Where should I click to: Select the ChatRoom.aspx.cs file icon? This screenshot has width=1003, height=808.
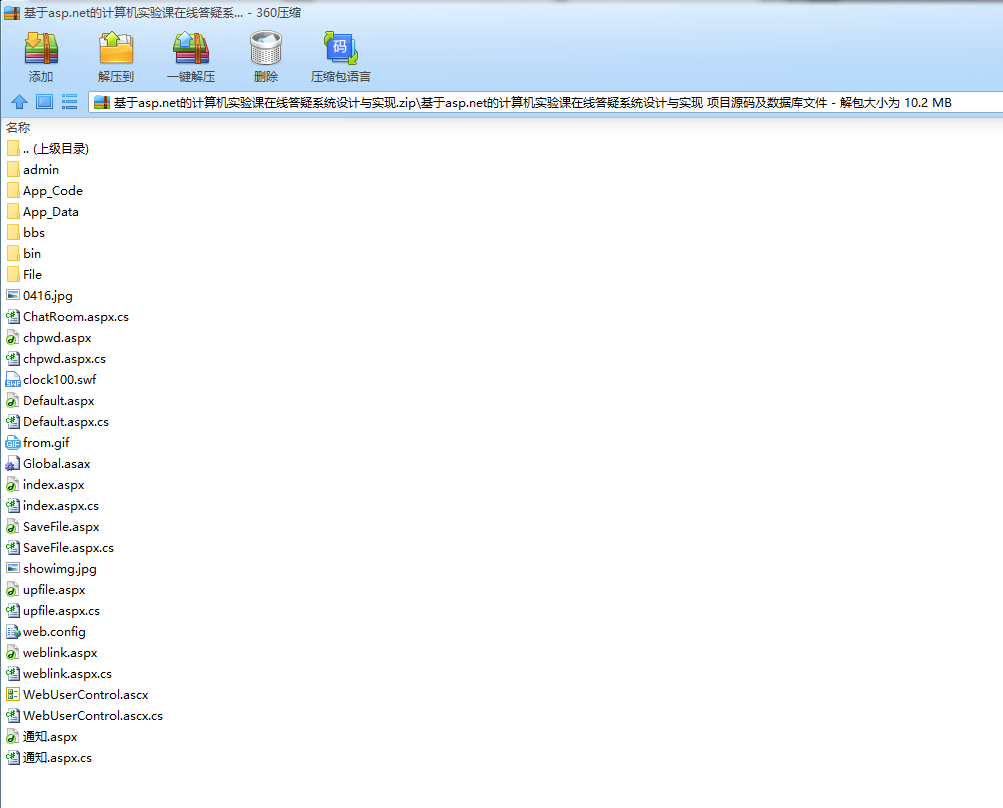tap(13, 317)
